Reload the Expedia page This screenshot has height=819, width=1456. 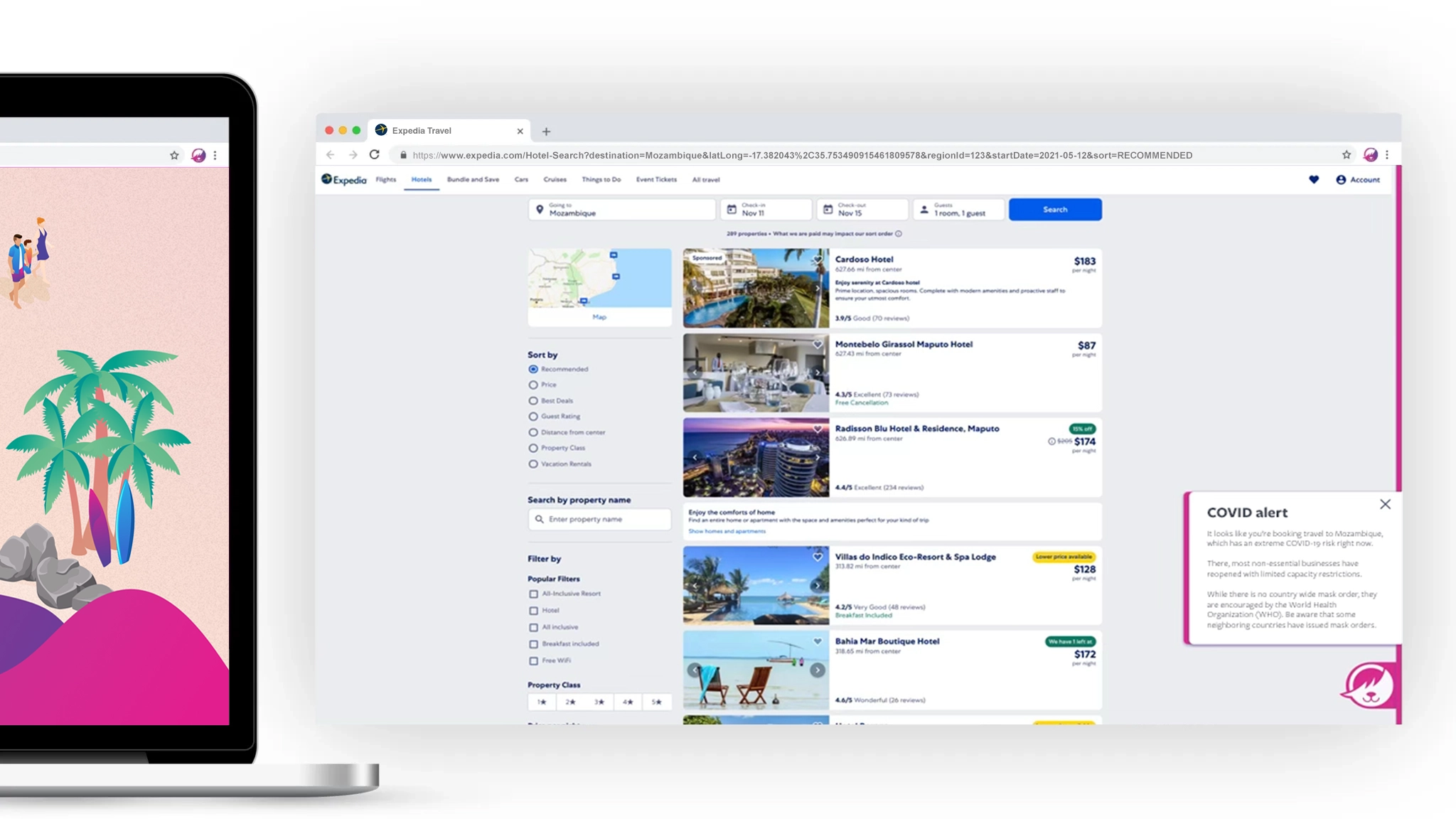pyautogui.click(x=375, y=155)
